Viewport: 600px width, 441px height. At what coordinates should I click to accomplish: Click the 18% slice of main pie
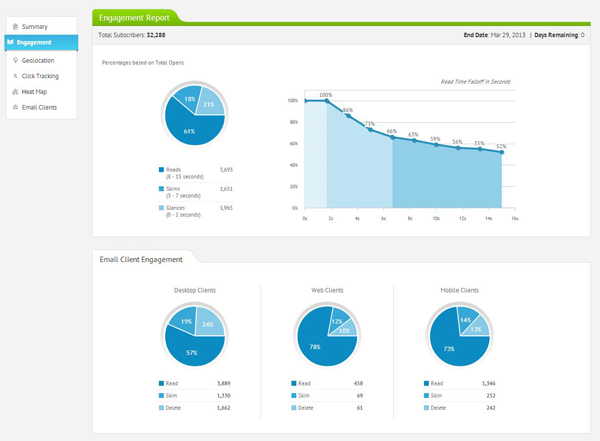(189, 99)
